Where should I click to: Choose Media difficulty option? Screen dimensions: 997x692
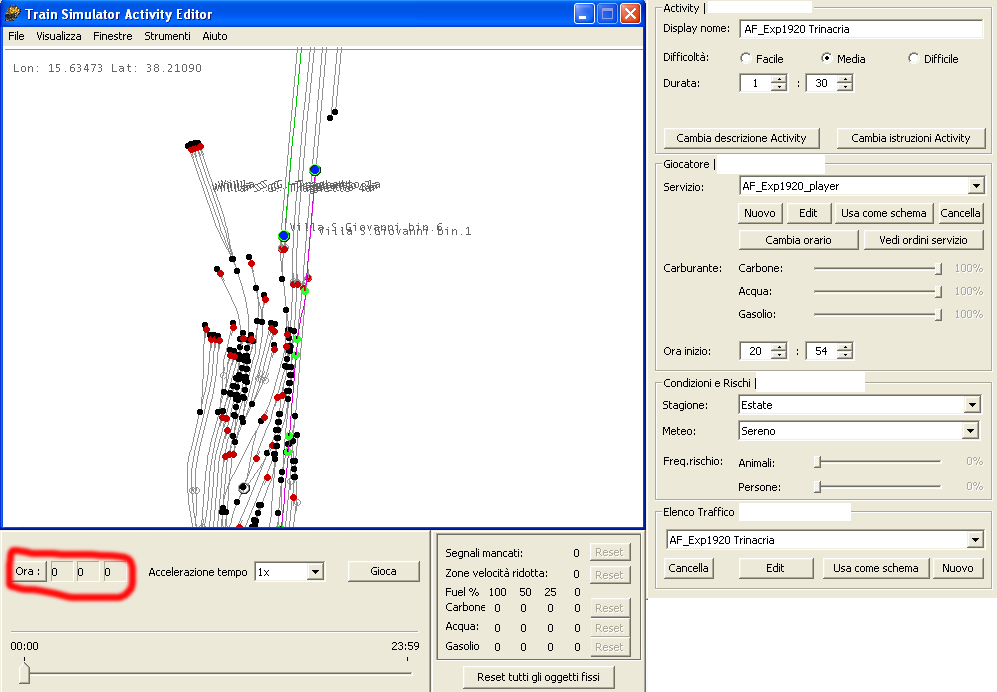[827, 59]
